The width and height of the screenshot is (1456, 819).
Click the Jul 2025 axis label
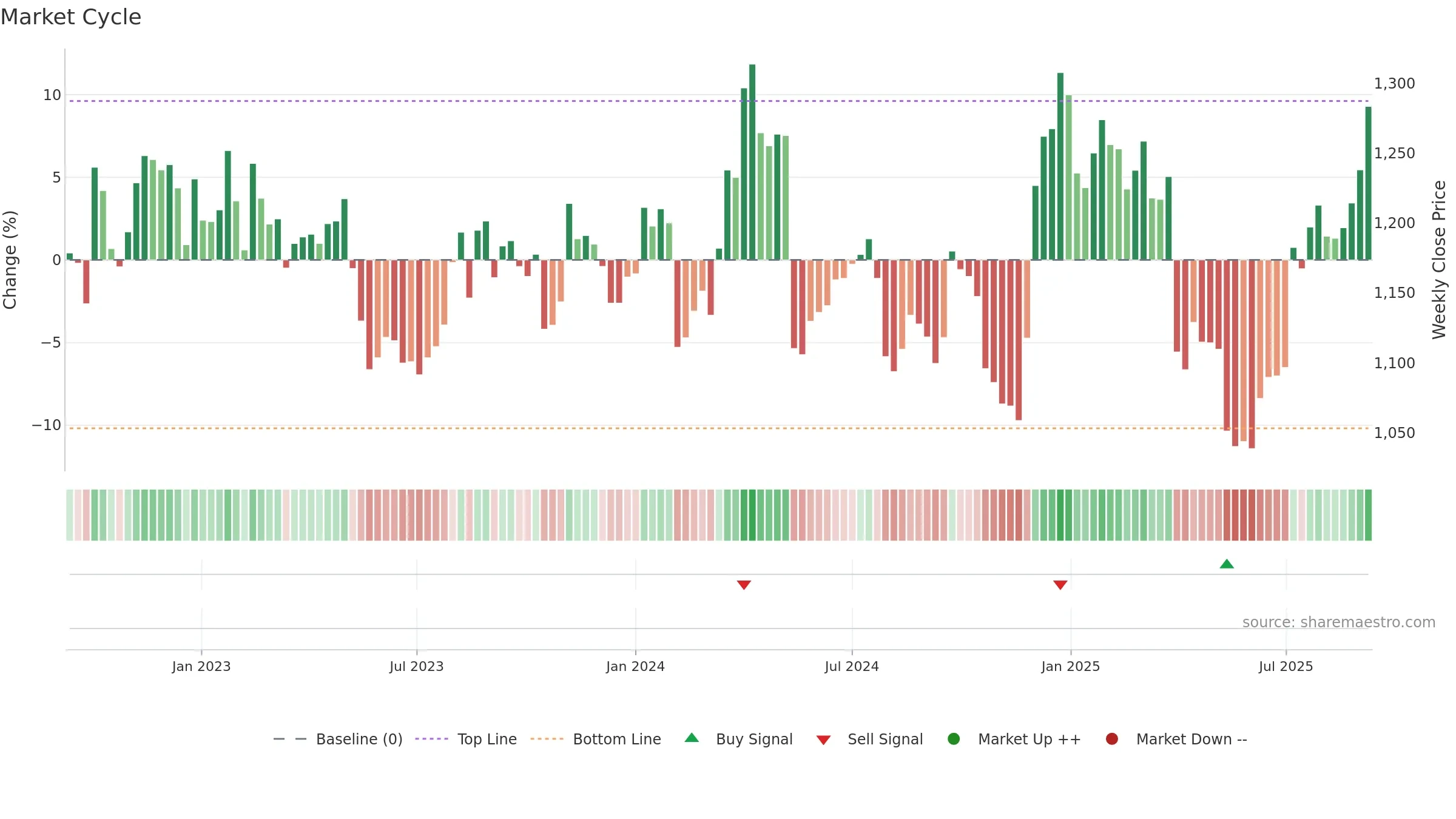1286,666
